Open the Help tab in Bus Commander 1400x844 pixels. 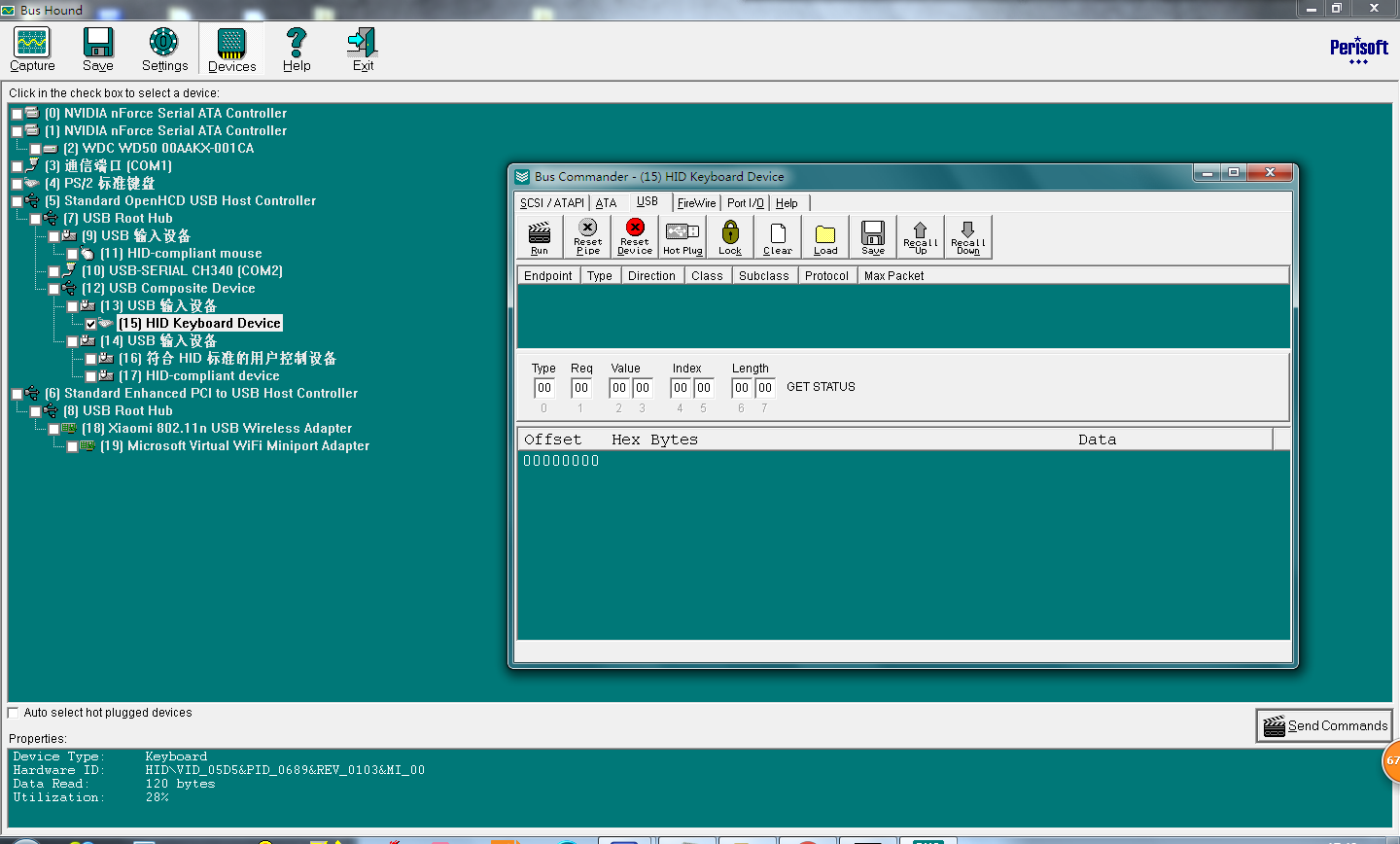click(x=787, y=202)
